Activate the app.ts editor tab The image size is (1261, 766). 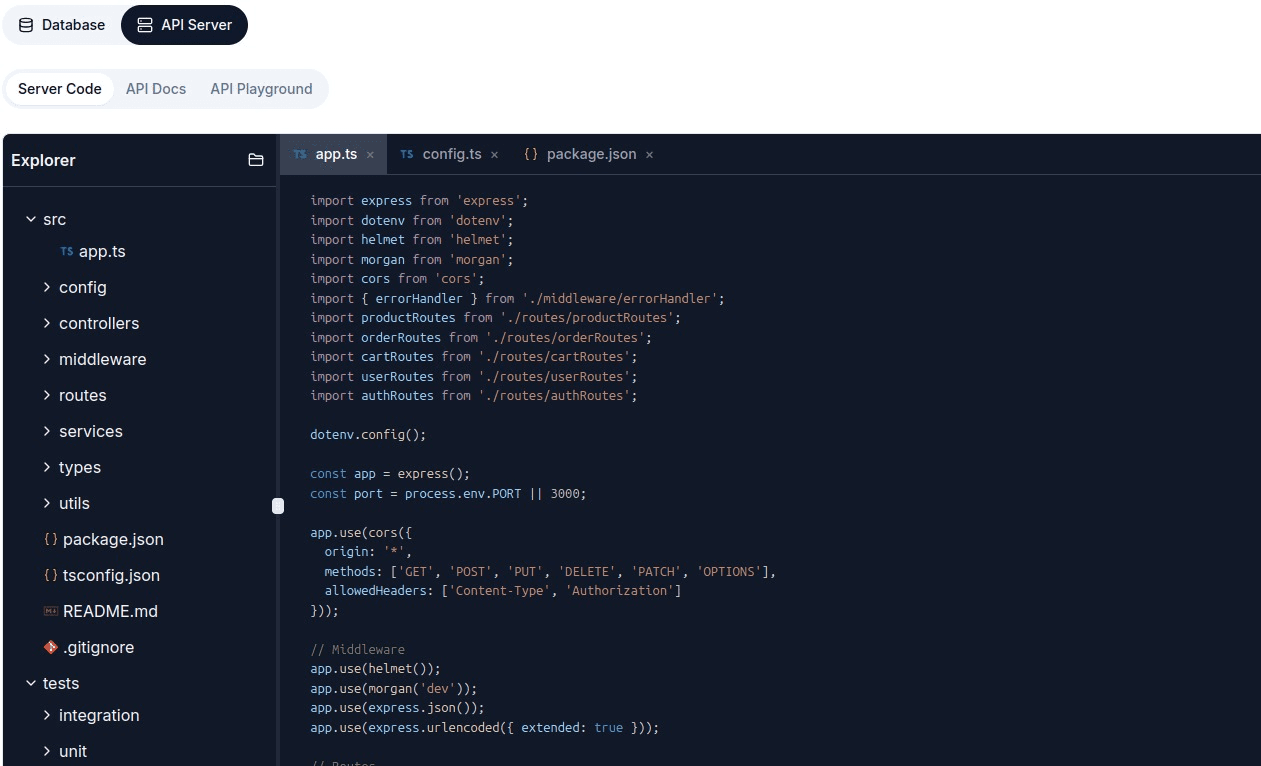click(333, 155)
